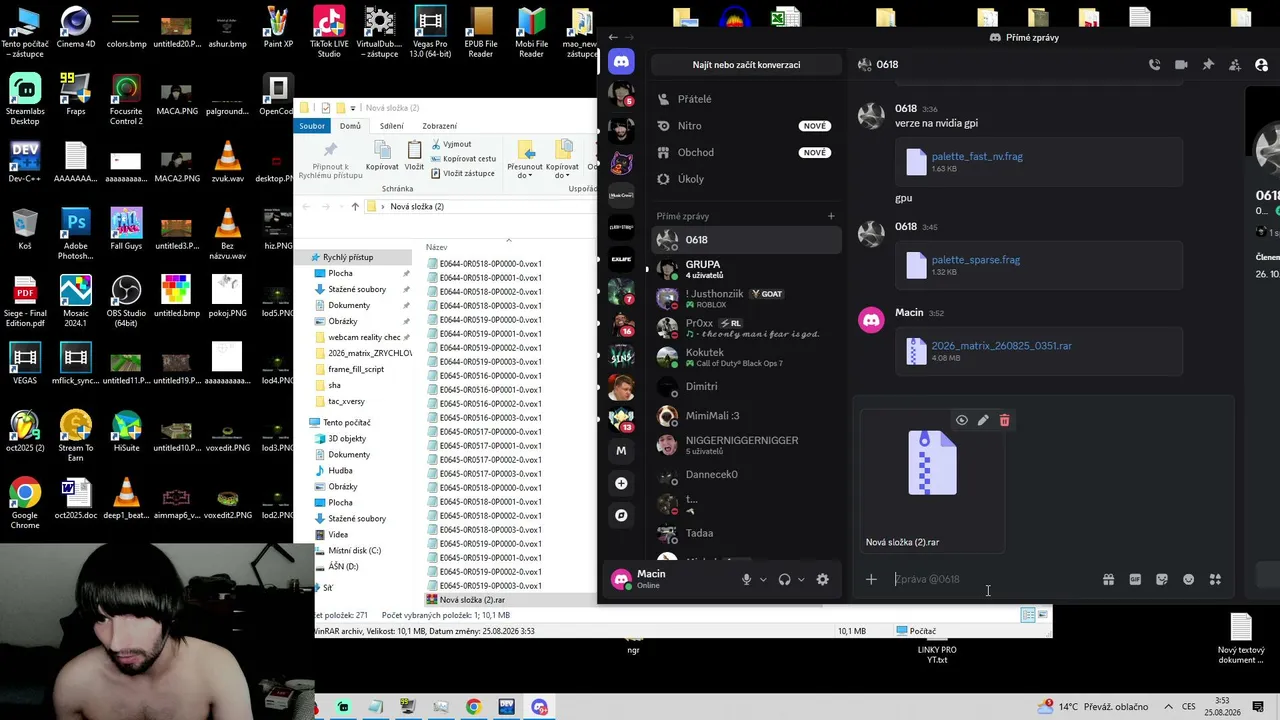The image size is (1280, 720).
Task: Create a new direct message with plus
Action: 831,216
